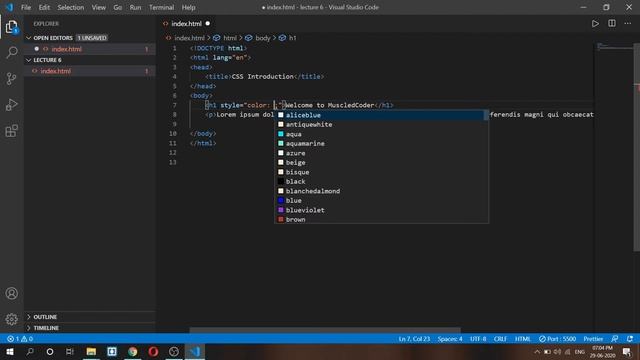This screenshot has height=360, width=640.
Task: Open the Run and Debug view
Action: 11,104
